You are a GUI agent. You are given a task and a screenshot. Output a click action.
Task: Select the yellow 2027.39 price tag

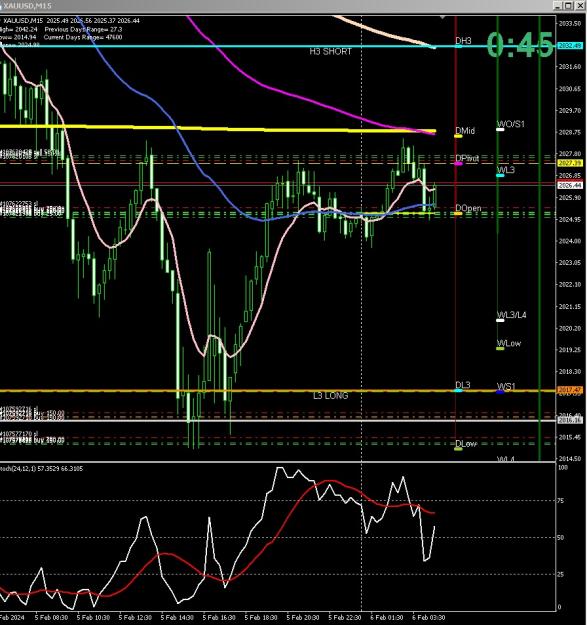[570, 163]
